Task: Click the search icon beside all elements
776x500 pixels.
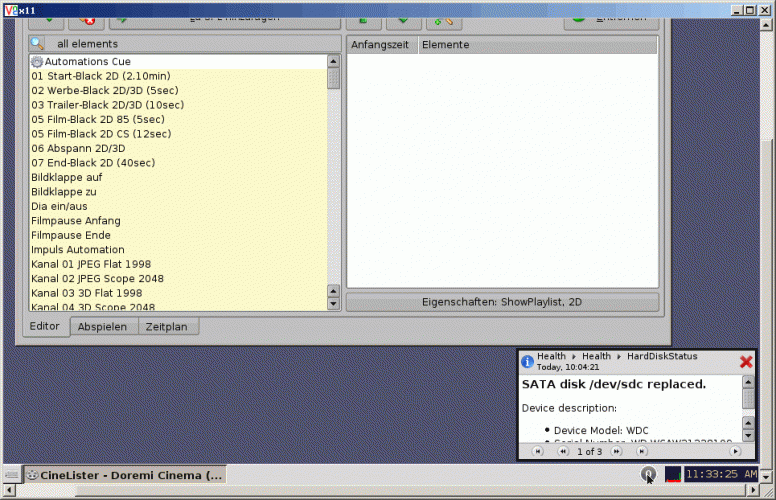Action: [37, 44]
